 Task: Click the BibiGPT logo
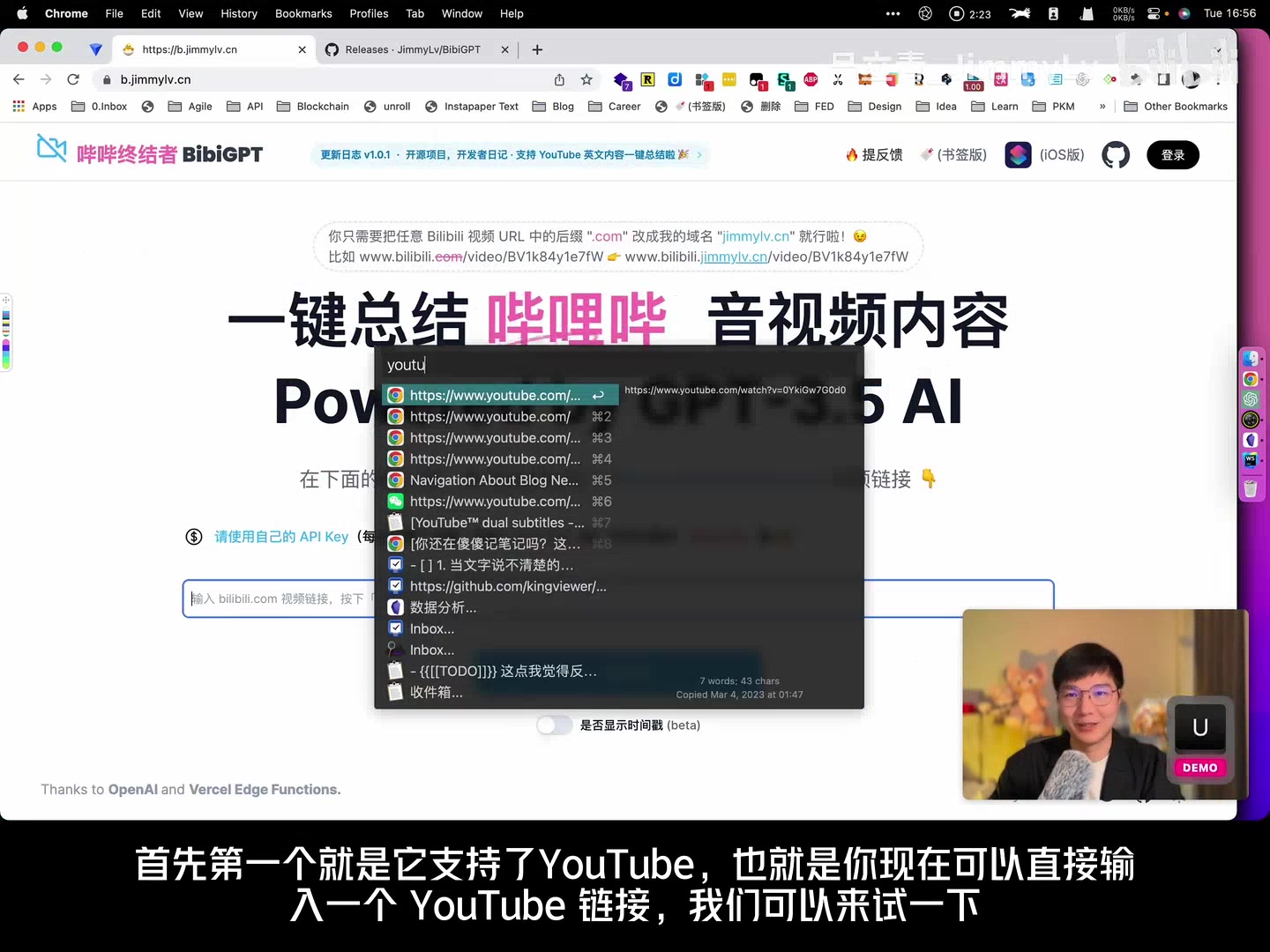click(148, 152)
